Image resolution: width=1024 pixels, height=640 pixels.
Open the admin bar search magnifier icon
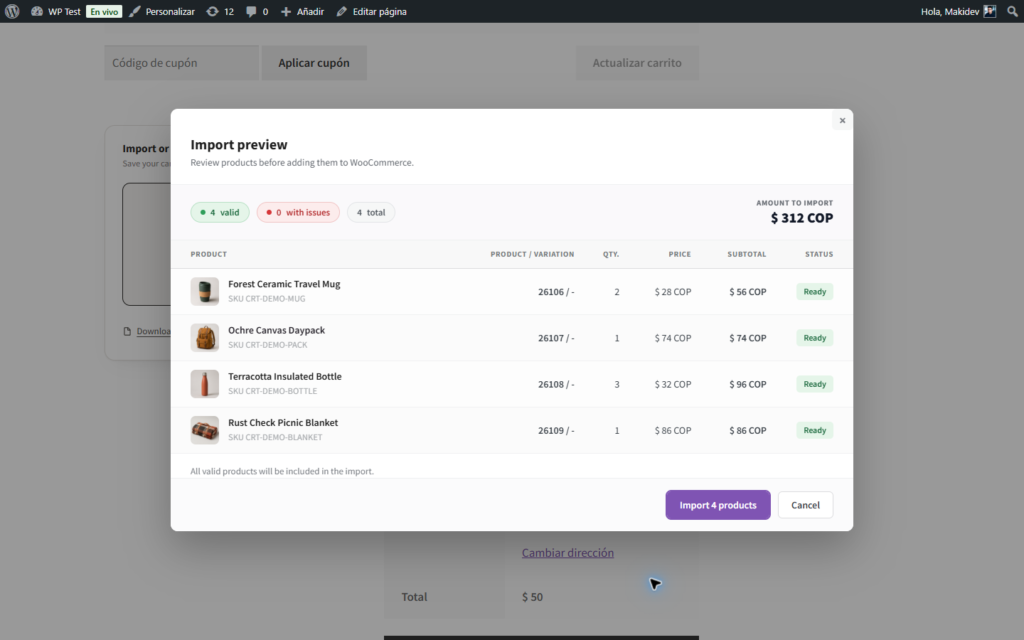[x=1012, y=11]
